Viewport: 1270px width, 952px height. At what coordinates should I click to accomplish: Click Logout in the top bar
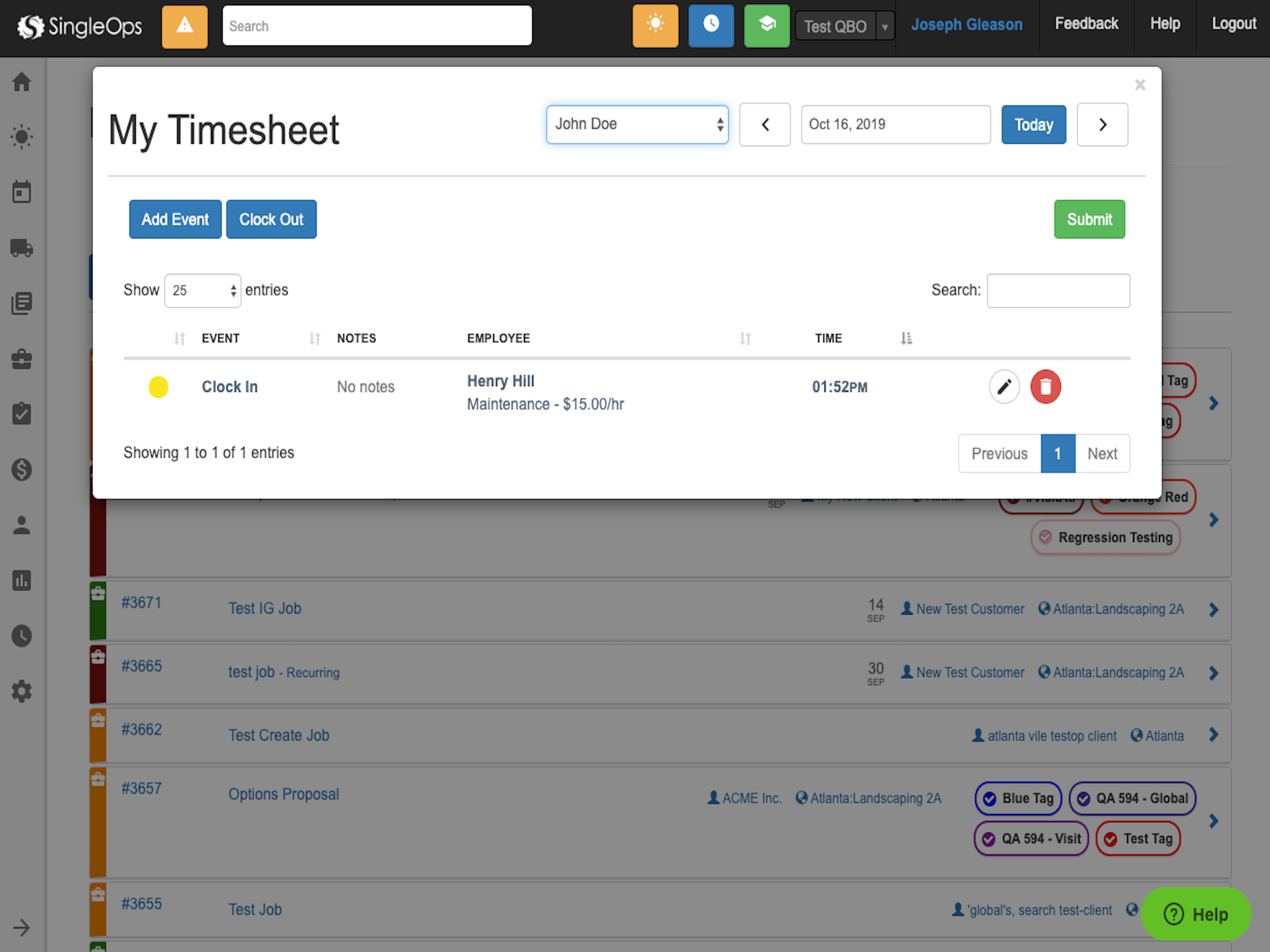coord(1234,24)
